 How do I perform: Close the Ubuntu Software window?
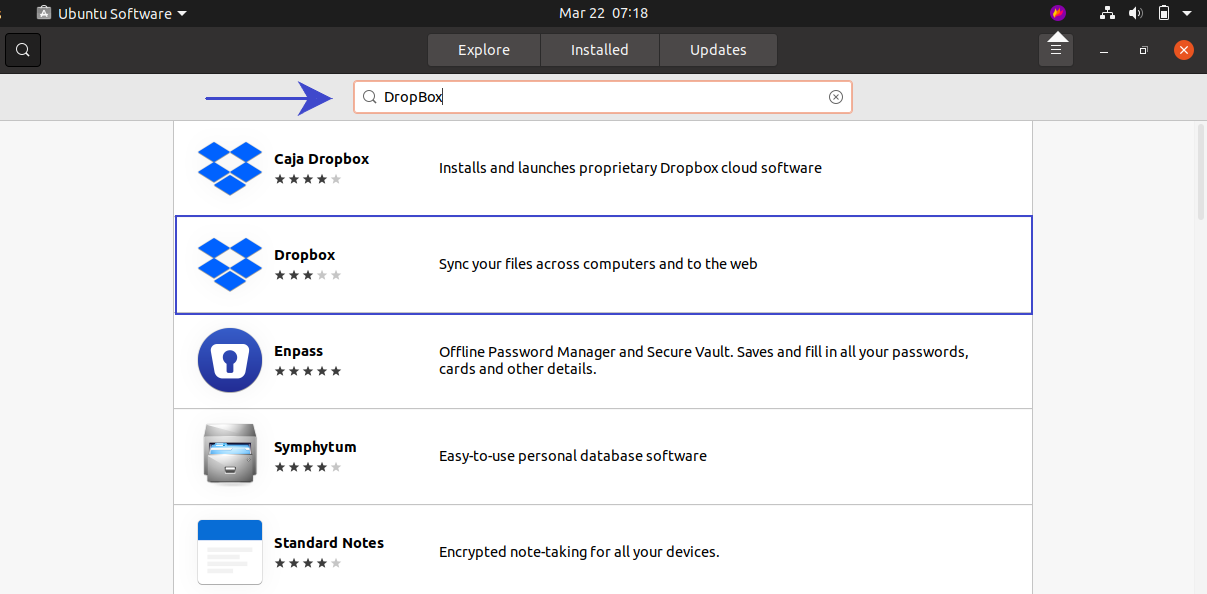[1184, 50]
